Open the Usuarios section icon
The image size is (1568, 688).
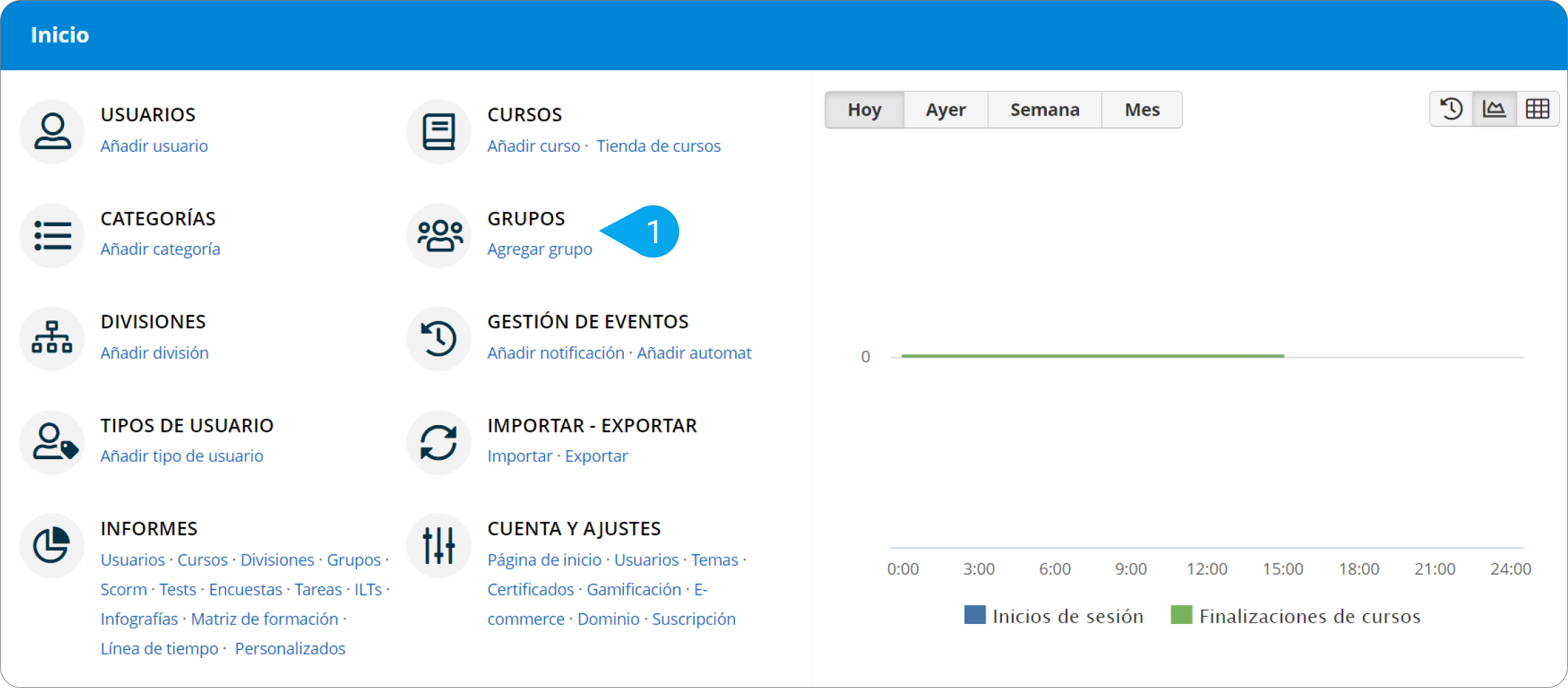pyautogui.click(x=52, y=131)
